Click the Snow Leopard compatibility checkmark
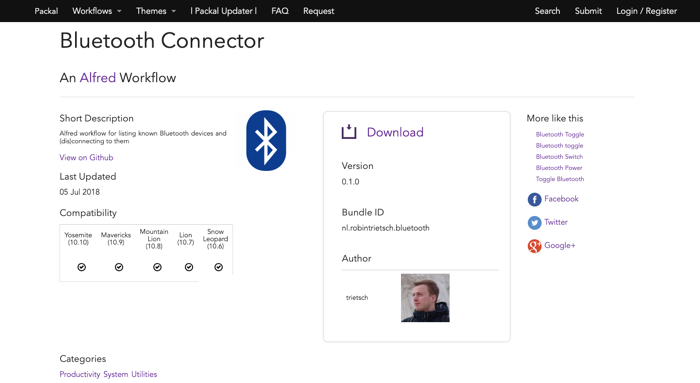The width and height of the screenshot is (700, 383). click(x=218, y=267)
